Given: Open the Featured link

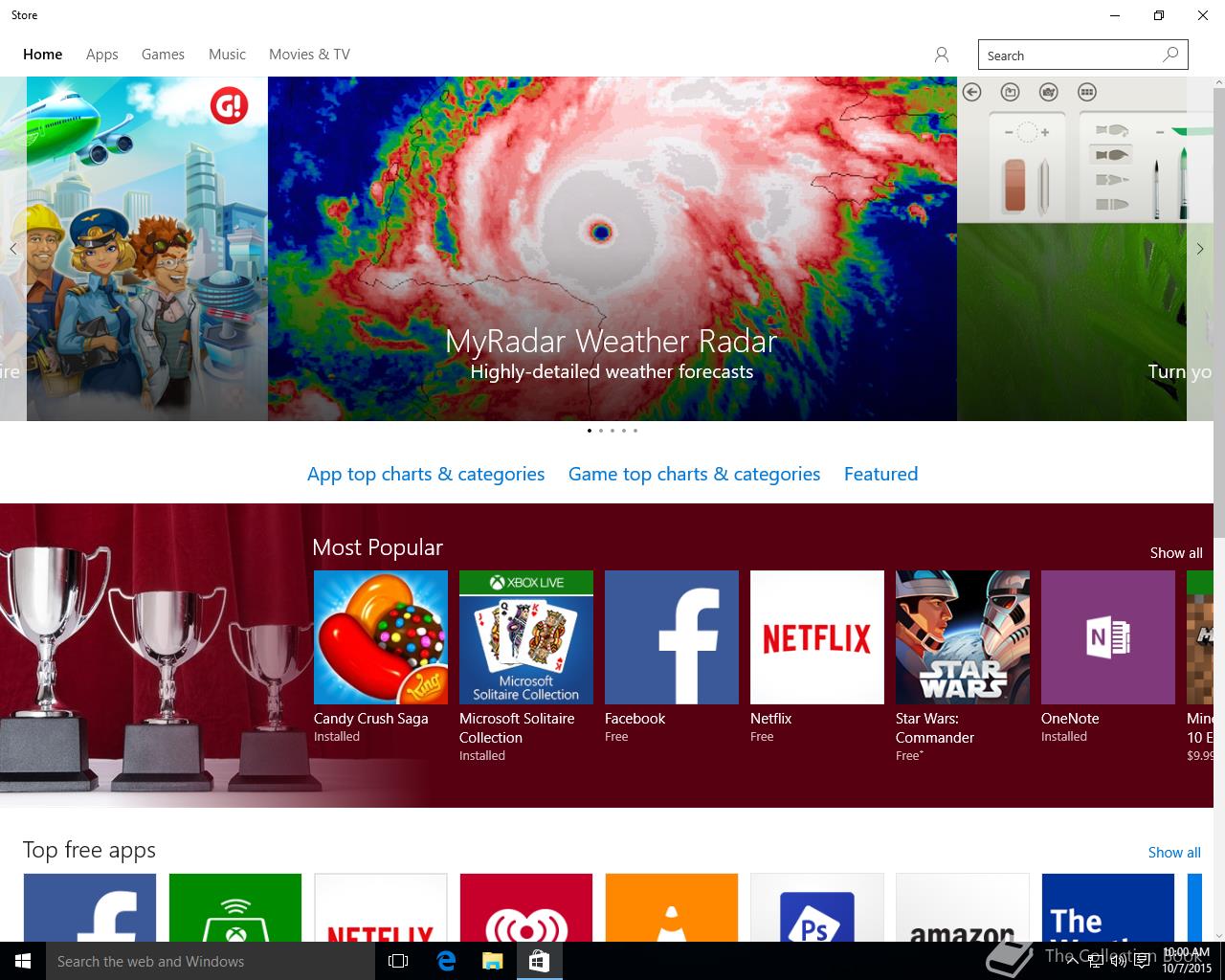Looking at the screenshot, I should 880,474.
